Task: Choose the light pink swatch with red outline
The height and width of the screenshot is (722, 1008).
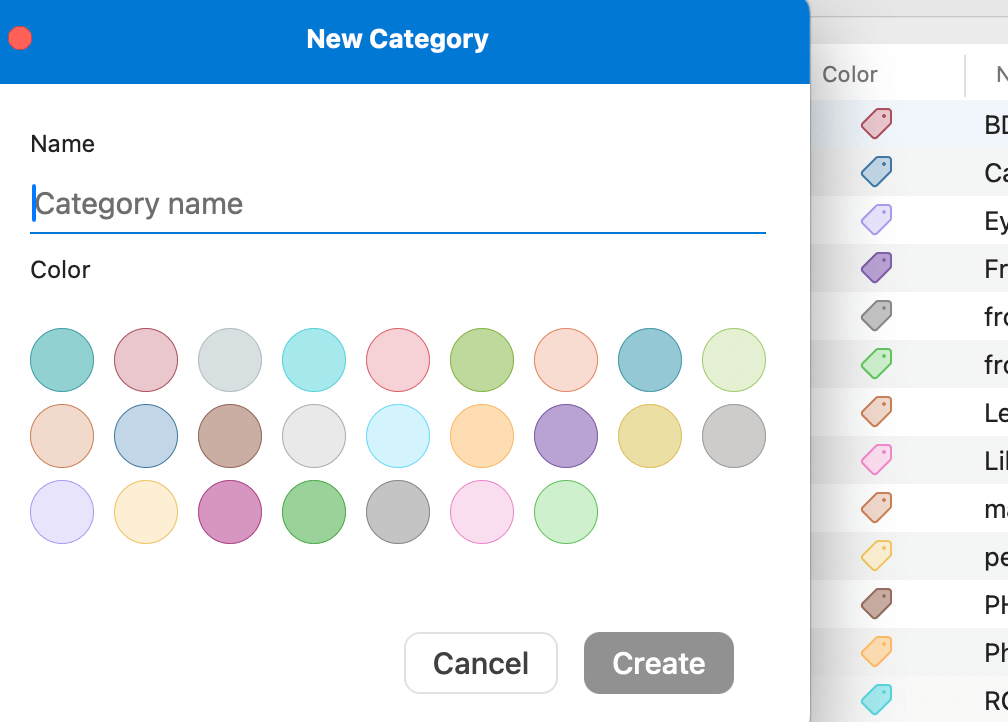Action: pos(398,360)
